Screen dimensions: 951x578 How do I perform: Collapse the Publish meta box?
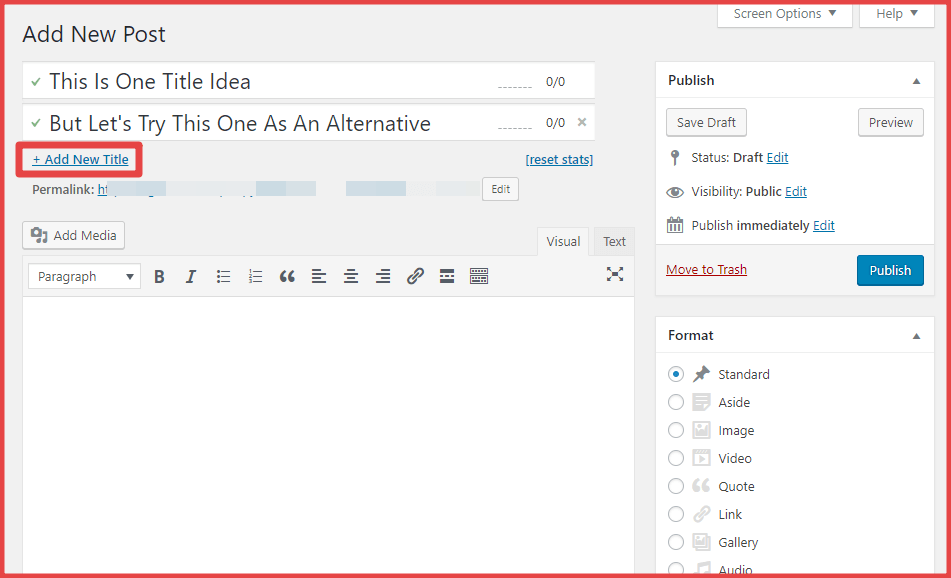916,81
